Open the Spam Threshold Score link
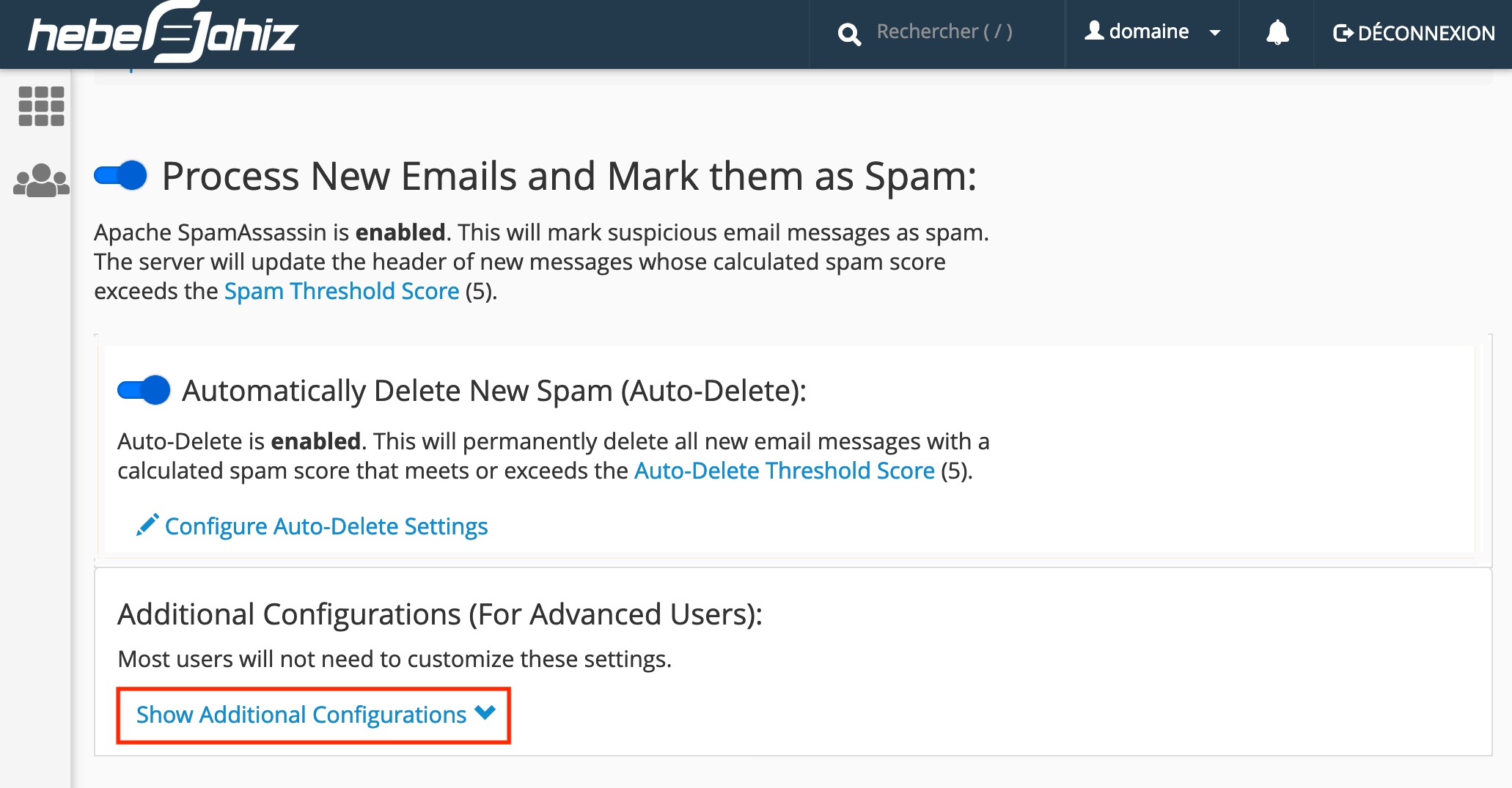Screen dimensions: 1512x788 pos(342,291)
